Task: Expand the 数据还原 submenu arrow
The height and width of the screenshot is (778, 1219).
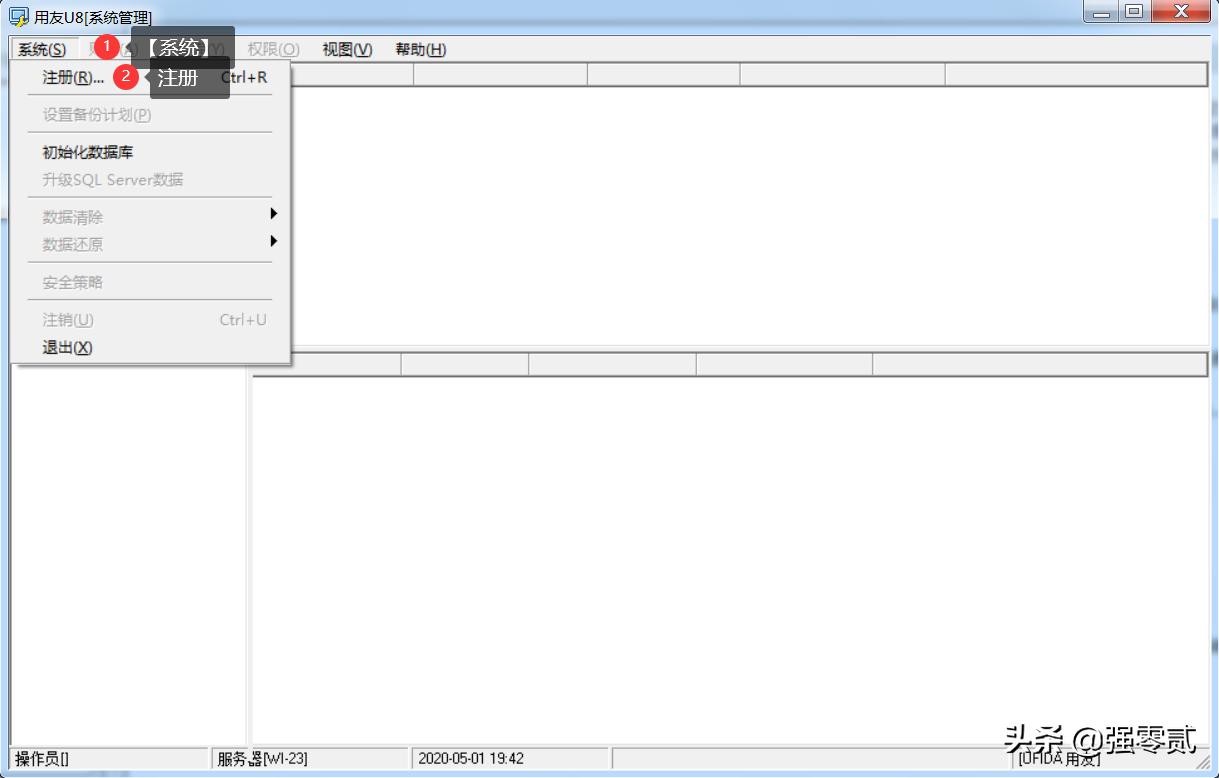Action: [x=275, y=243]
